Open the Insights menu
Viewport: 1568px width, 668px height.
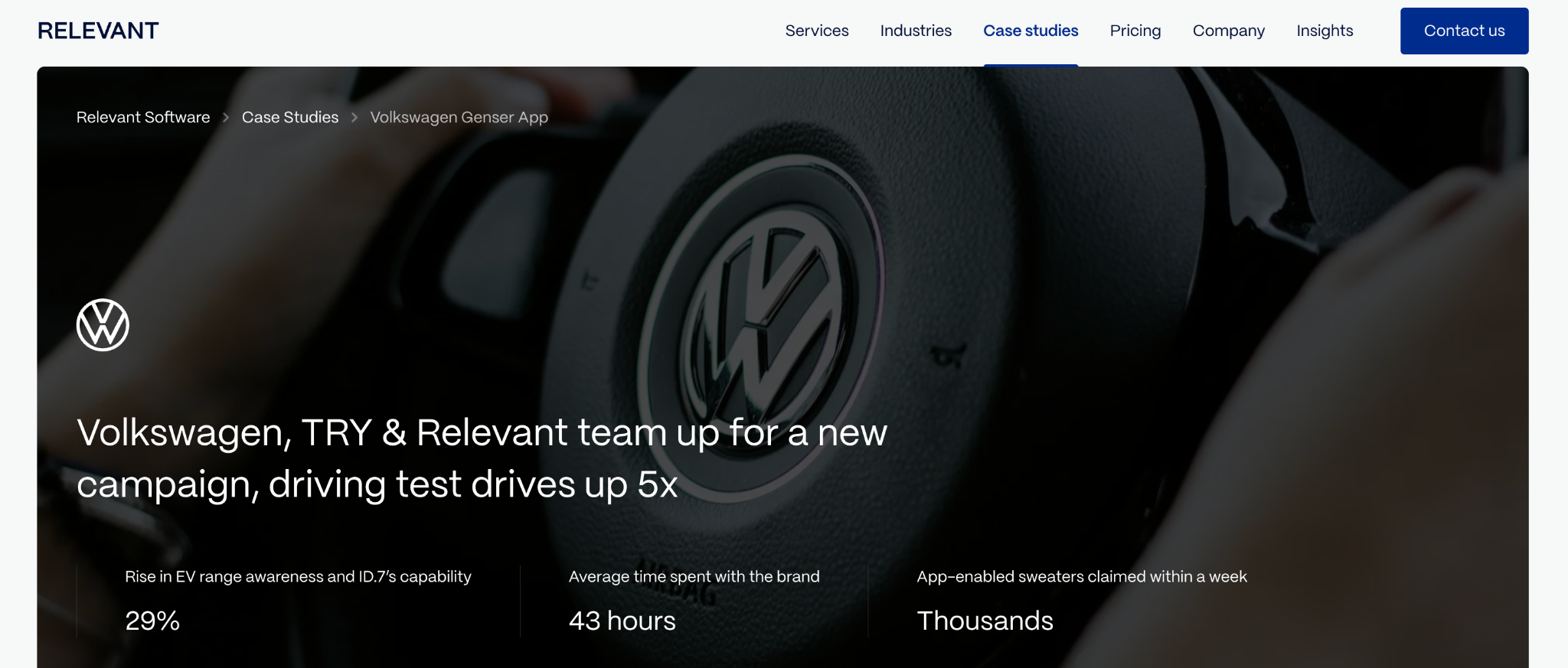point(1325,31)
